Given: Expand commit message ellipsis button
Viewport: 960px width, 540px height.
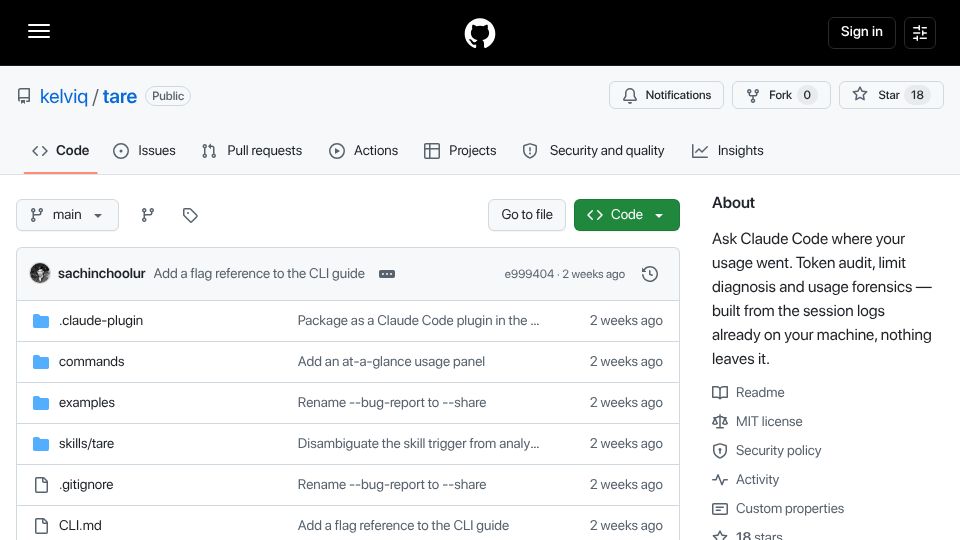Looking at the screenshot, I should 387,274.
